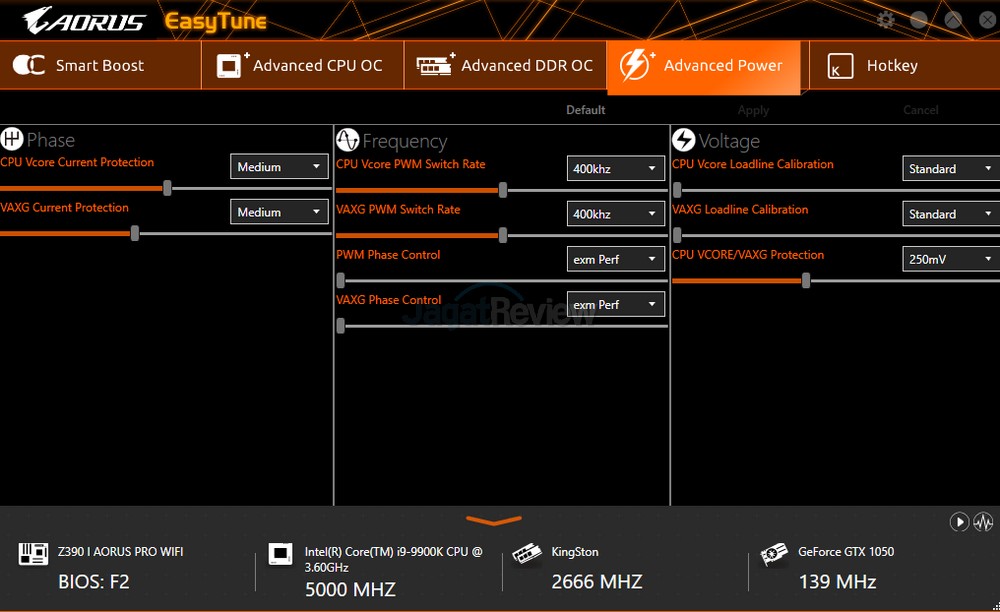Open PWM Phase Control dropdown
The height and width of the screenshot is (612, 1000).
pos(616,259)
